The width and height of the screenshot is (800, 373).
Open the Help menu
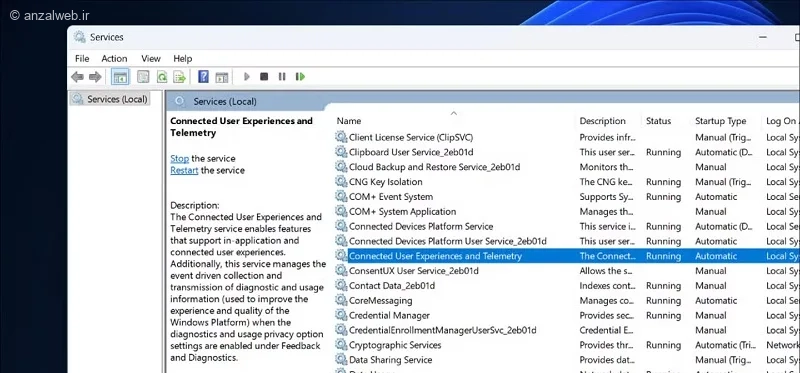point(183,58)
